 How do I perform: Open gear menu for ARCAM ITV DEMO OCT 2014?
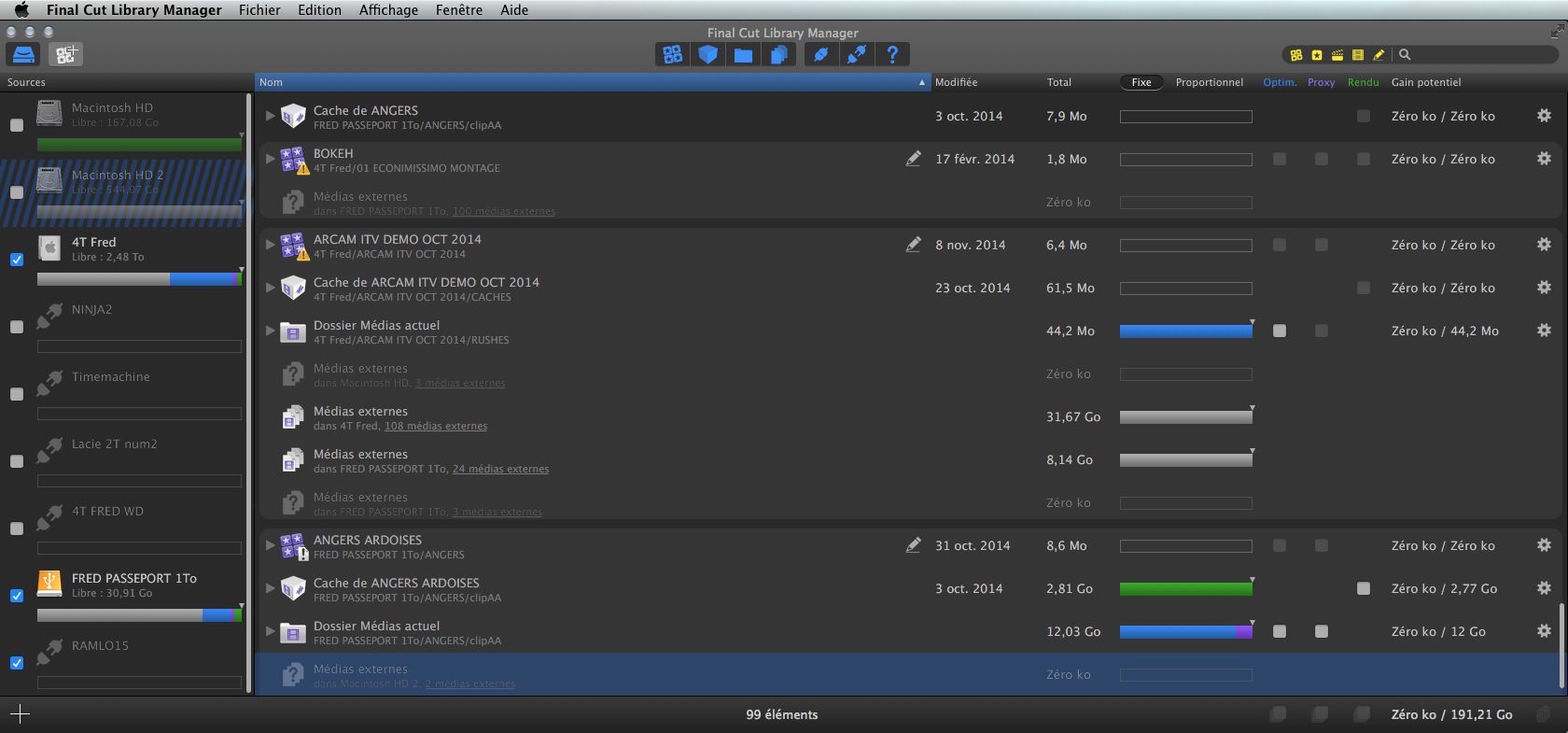(x=1544, y=245)
